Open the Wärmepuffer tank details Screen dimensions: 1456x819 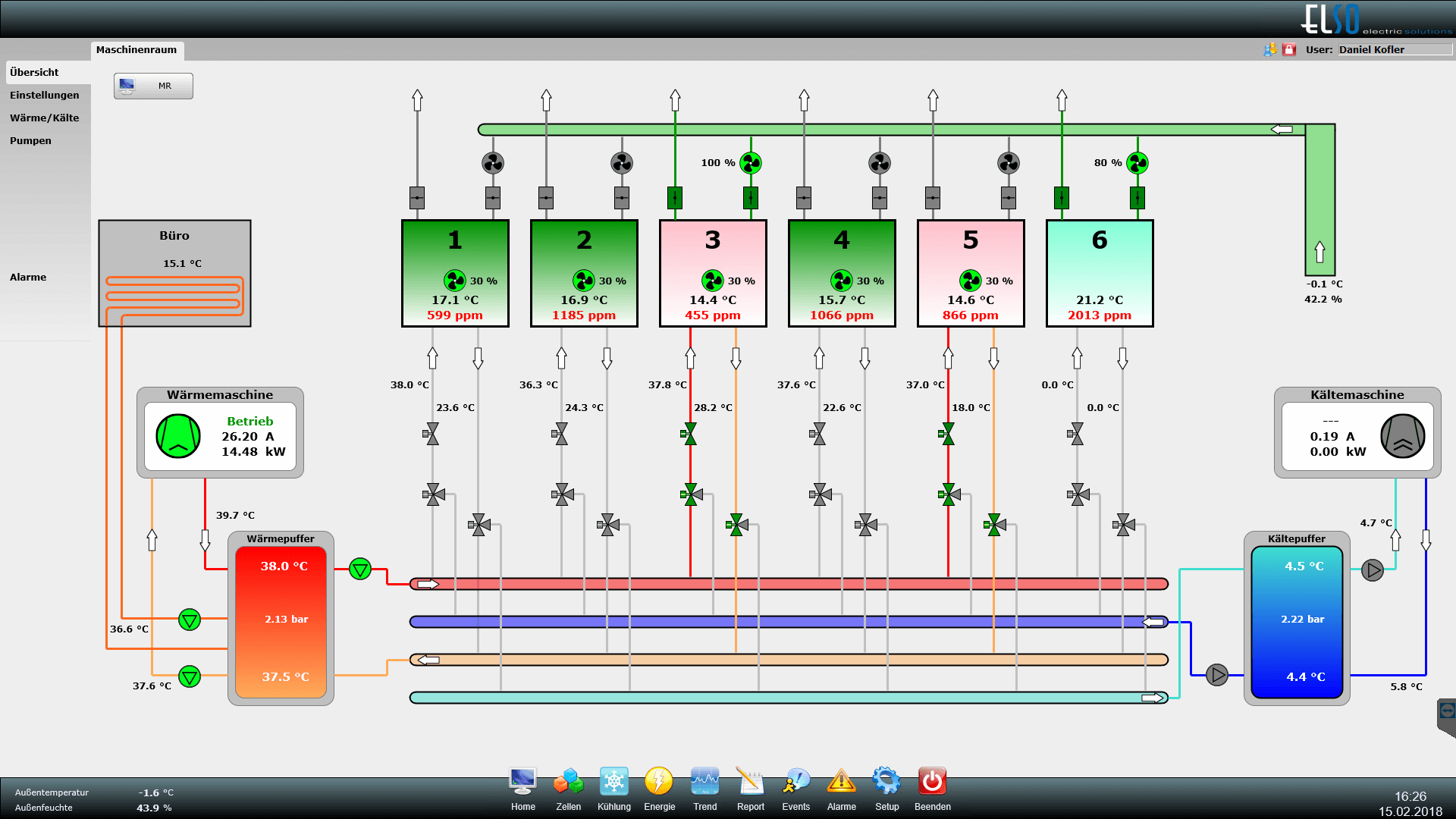281,620
